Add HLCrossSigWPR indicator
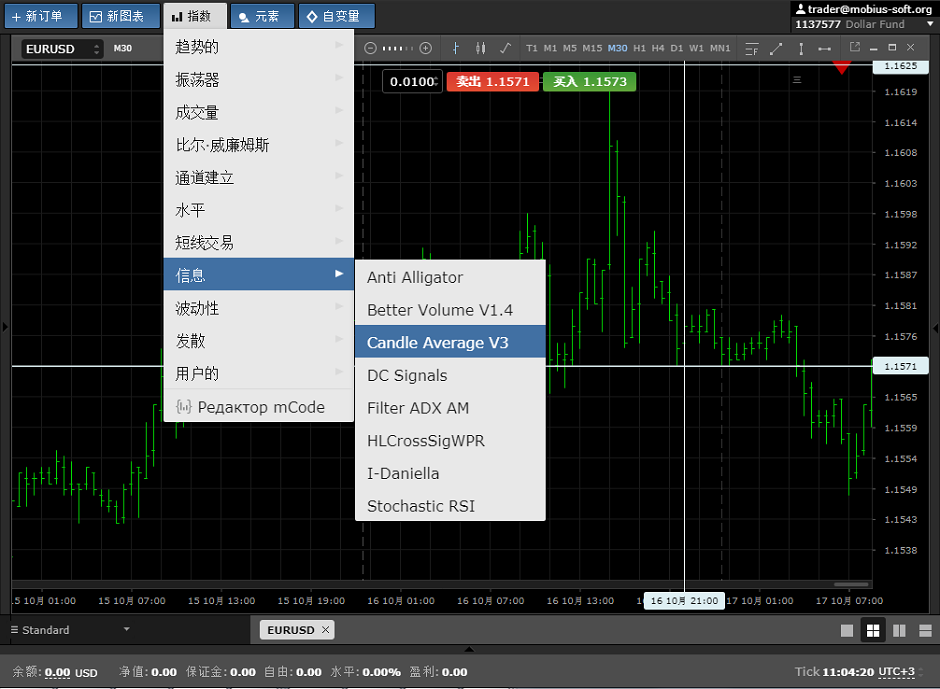This screenshot has width=940, height=689. tap(450, 441)
